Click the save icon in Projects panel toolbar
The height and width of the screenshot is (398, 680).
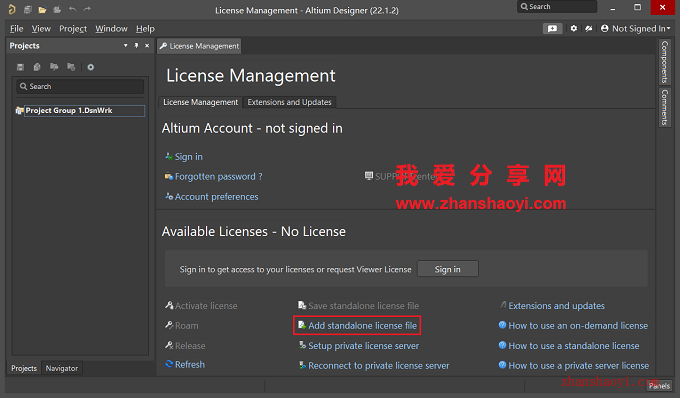point(20,67)
